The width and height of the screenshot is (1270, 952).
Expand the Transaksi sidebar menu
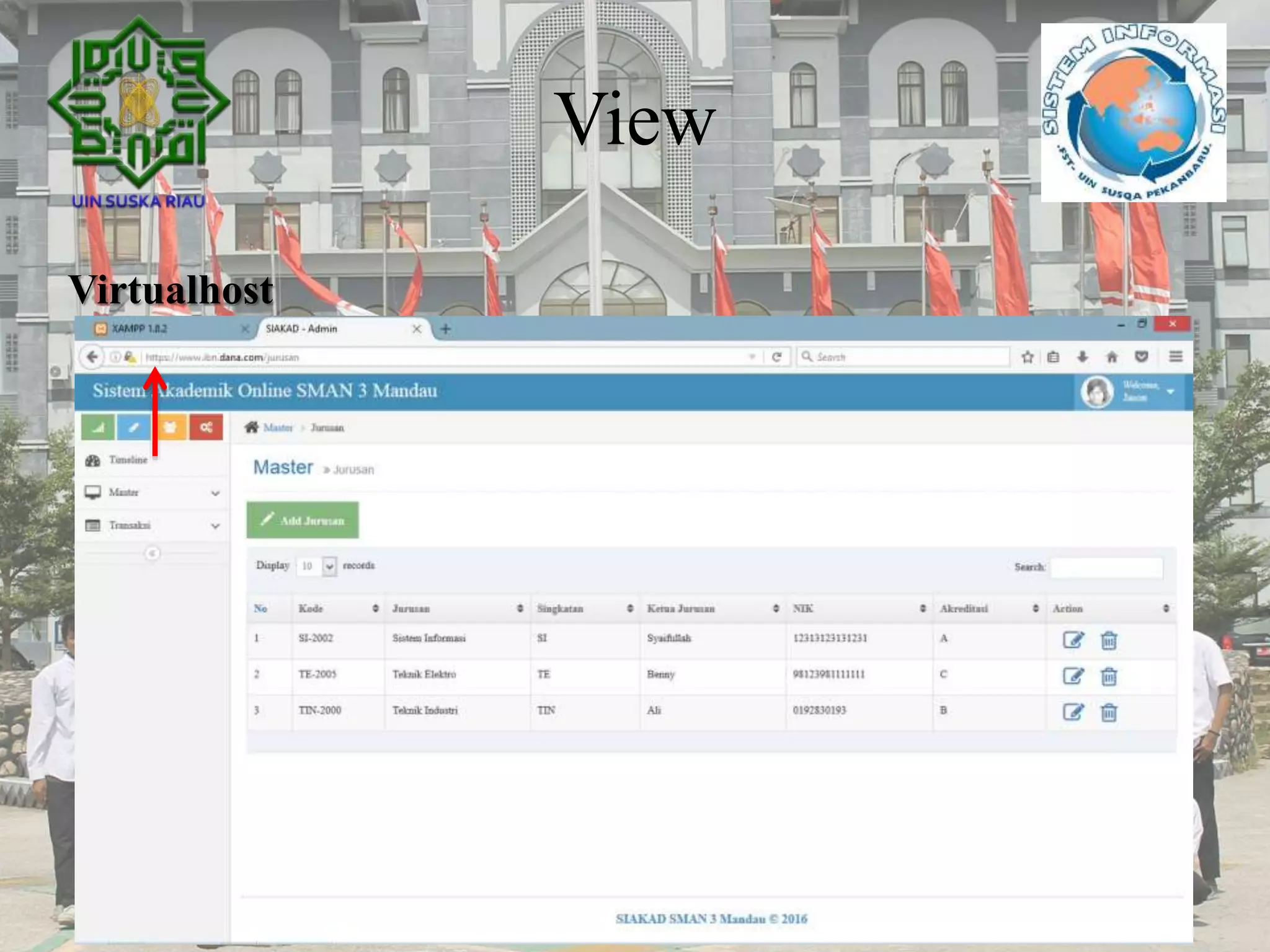152,526
